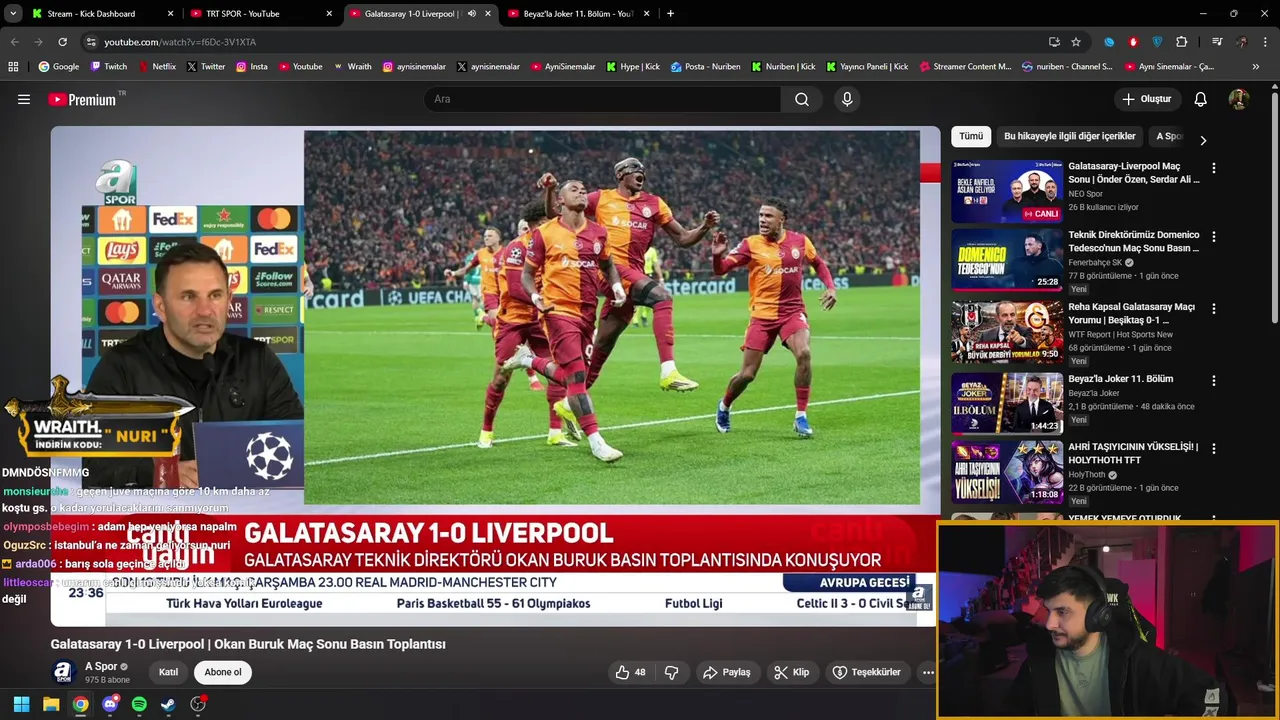Reload the page in Chrome

[62, 42]
